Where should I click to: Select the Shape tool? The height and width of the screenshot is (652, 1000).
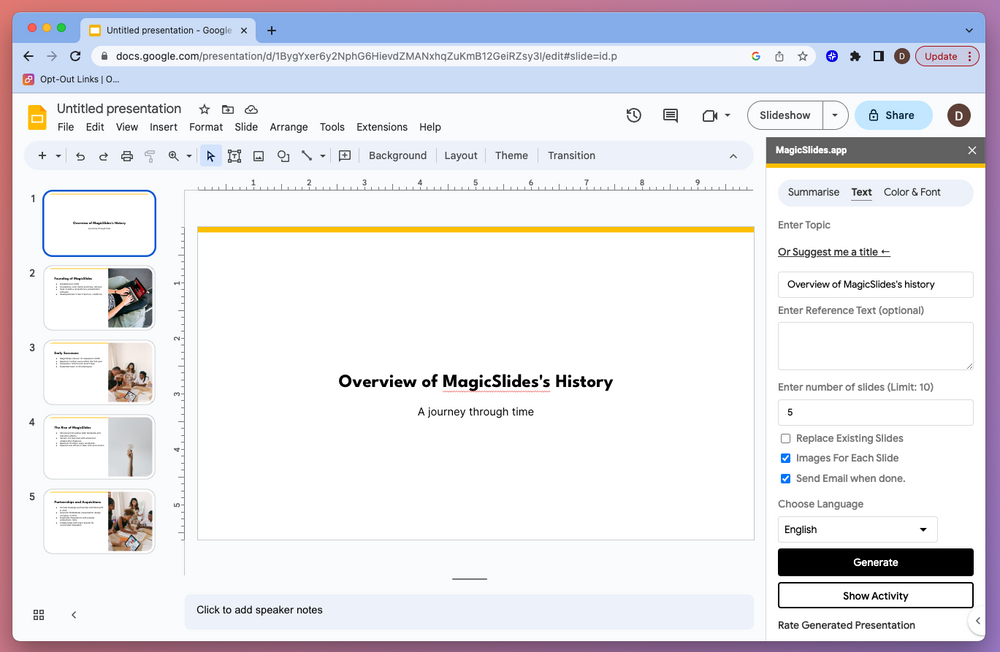(283, 156)
